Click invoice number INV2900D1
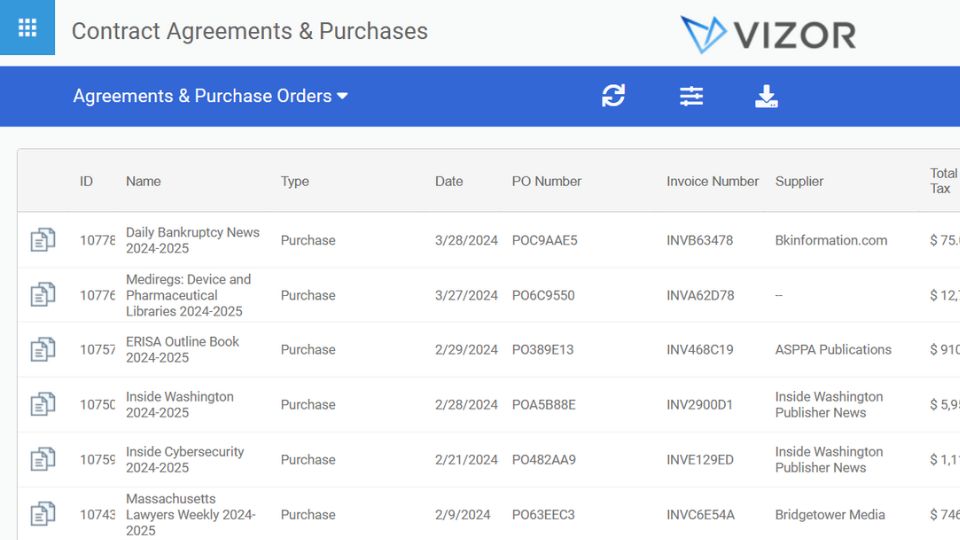This screenshot has height=540, width=960. 699,405
